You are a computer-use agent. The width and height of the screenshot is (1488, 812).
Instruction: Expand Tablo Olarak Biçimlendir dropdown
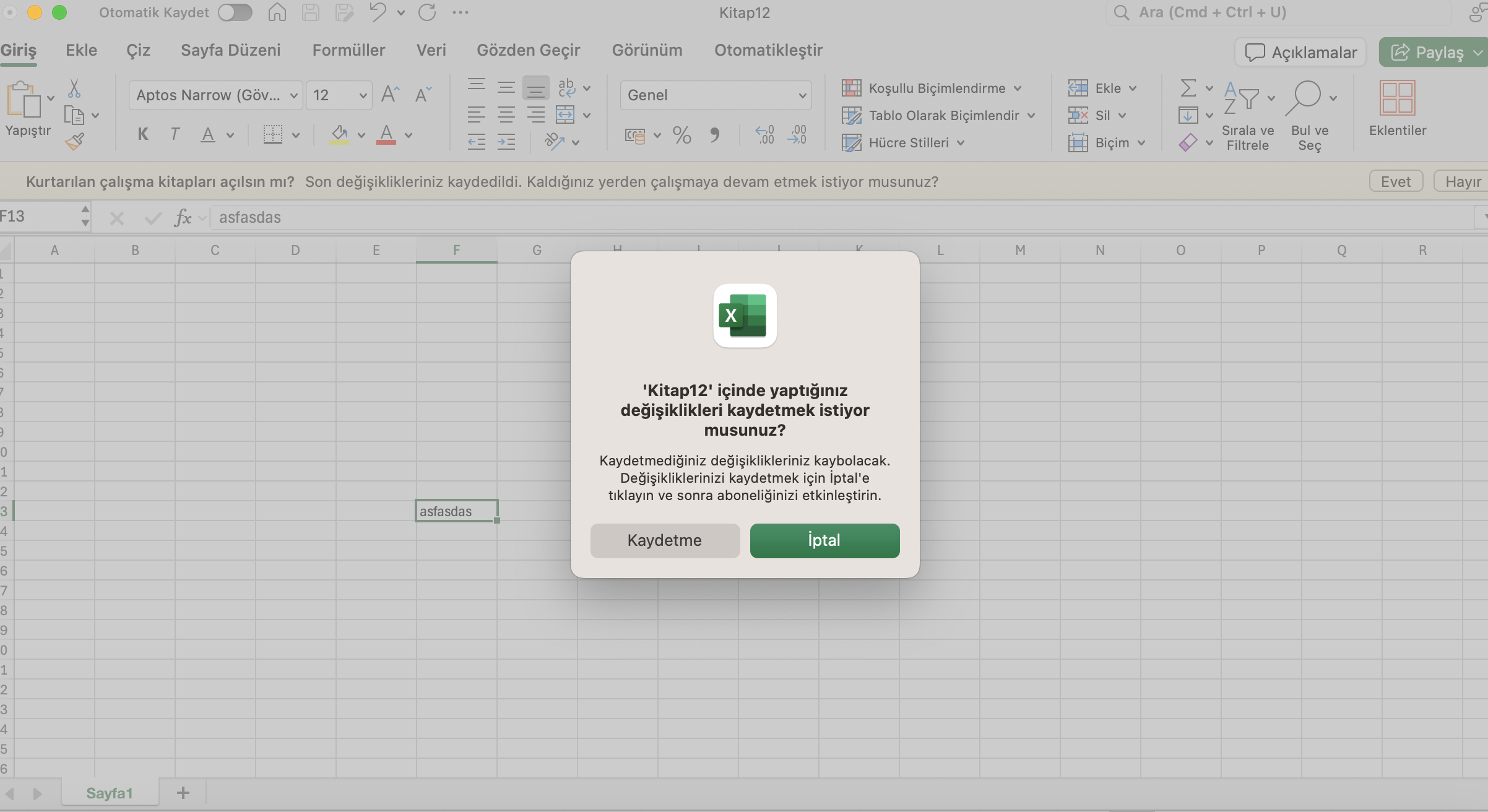[1031, 116]
